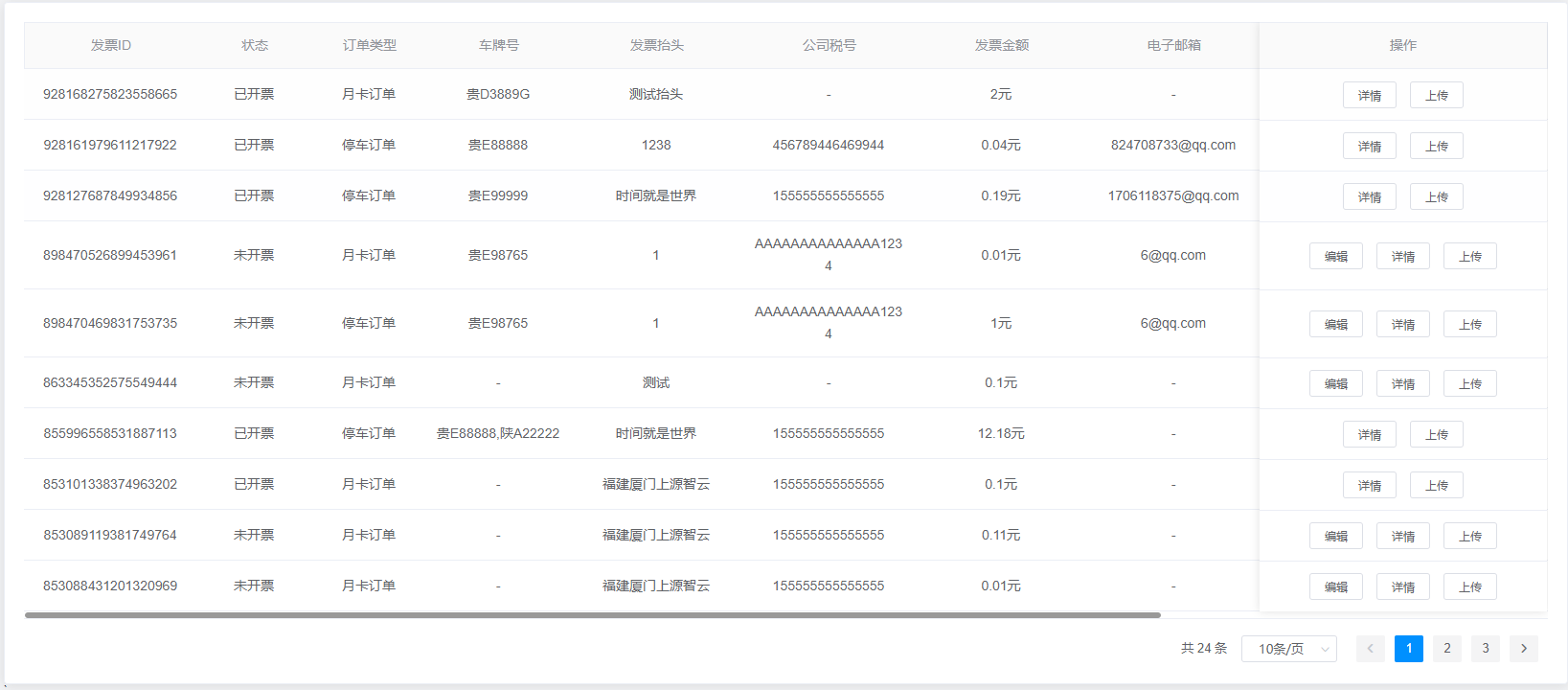Click the 发票ID column header

pos(111,45)
